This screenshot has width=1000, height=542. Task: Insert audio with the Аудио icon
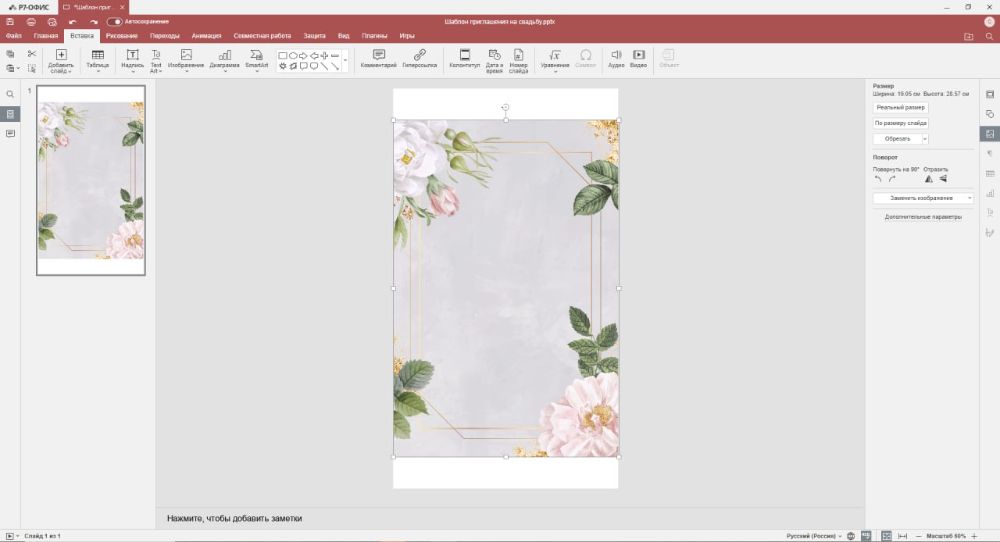tap(616, 58)
